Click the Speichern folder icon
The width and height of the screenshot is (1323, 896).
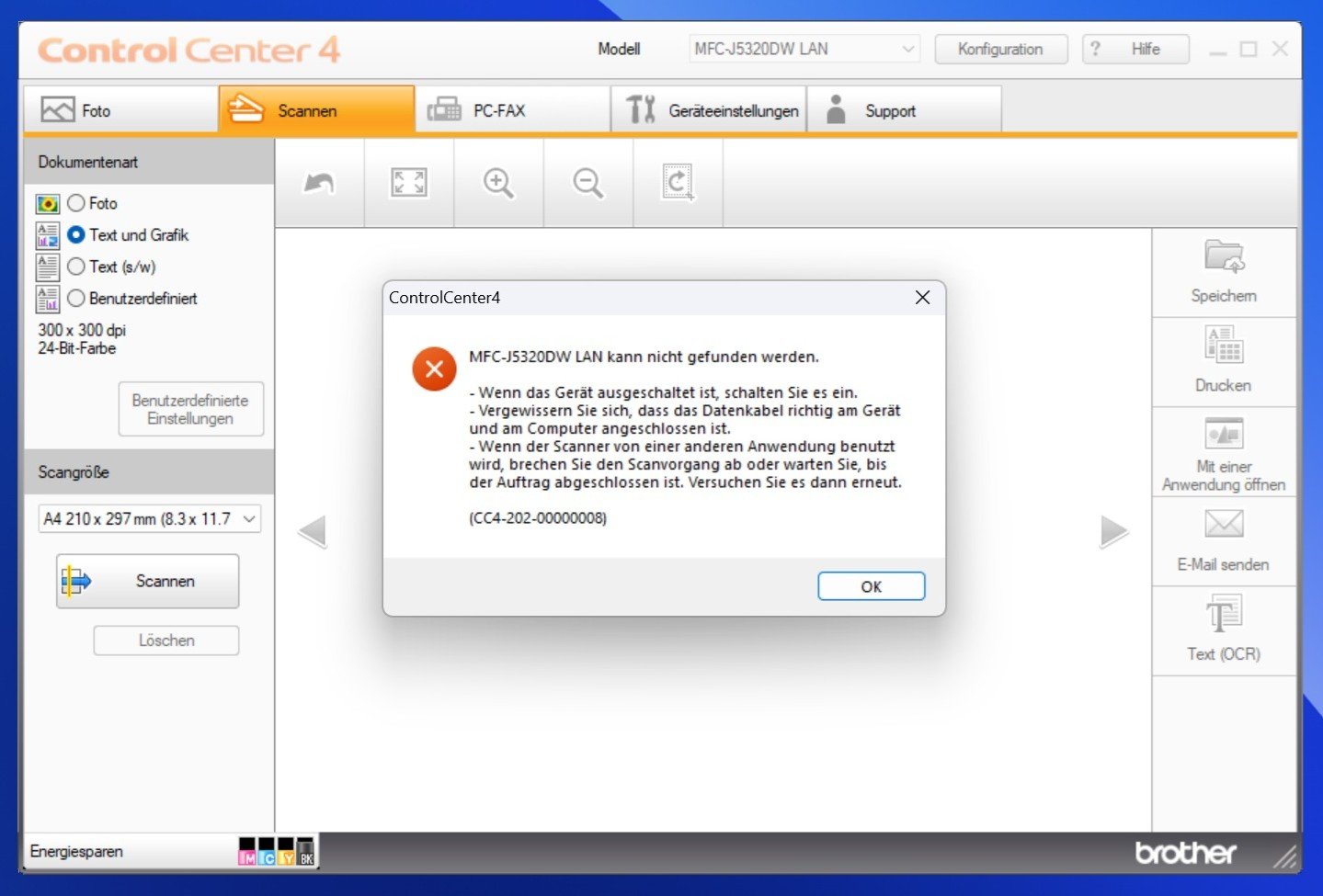pos(1224,256)
